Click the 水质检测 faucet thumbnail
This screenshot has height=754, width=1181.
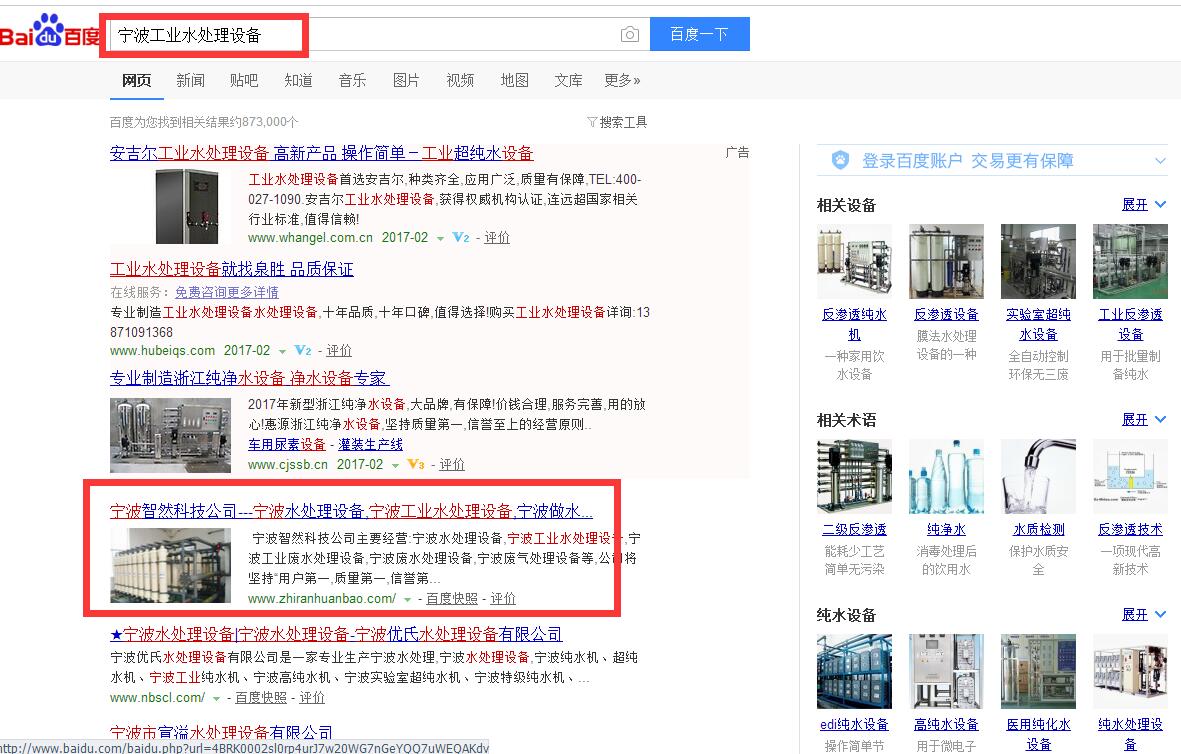point(1038,477)
